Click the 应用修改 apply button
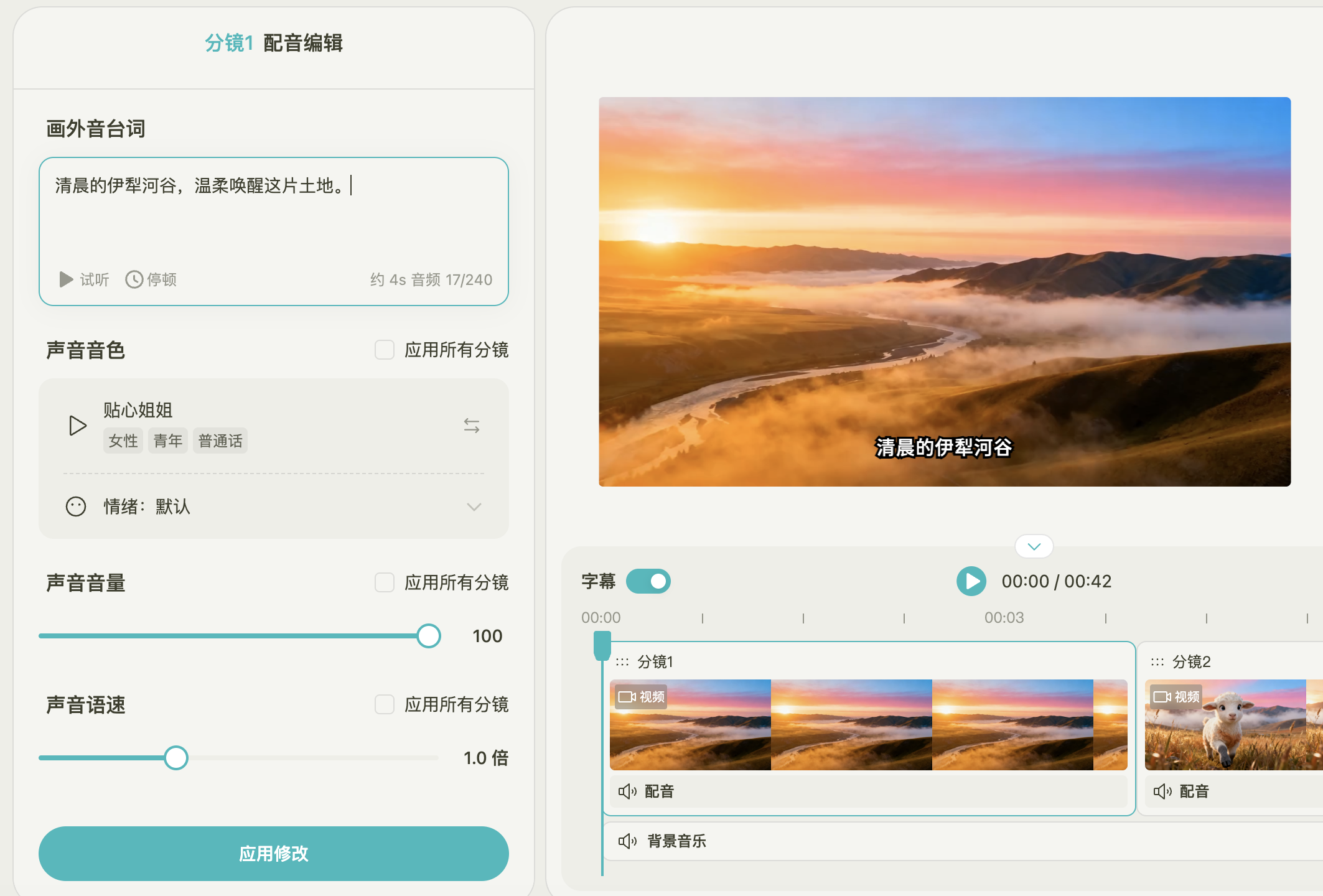1323x896 pixels. 273,854
